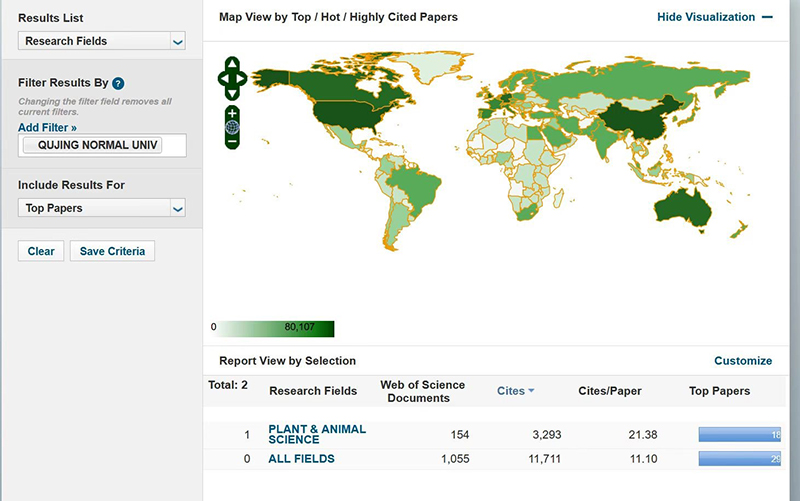Screen dimensions: 800x501
Task: Open Customize report options
Action: 742,361
